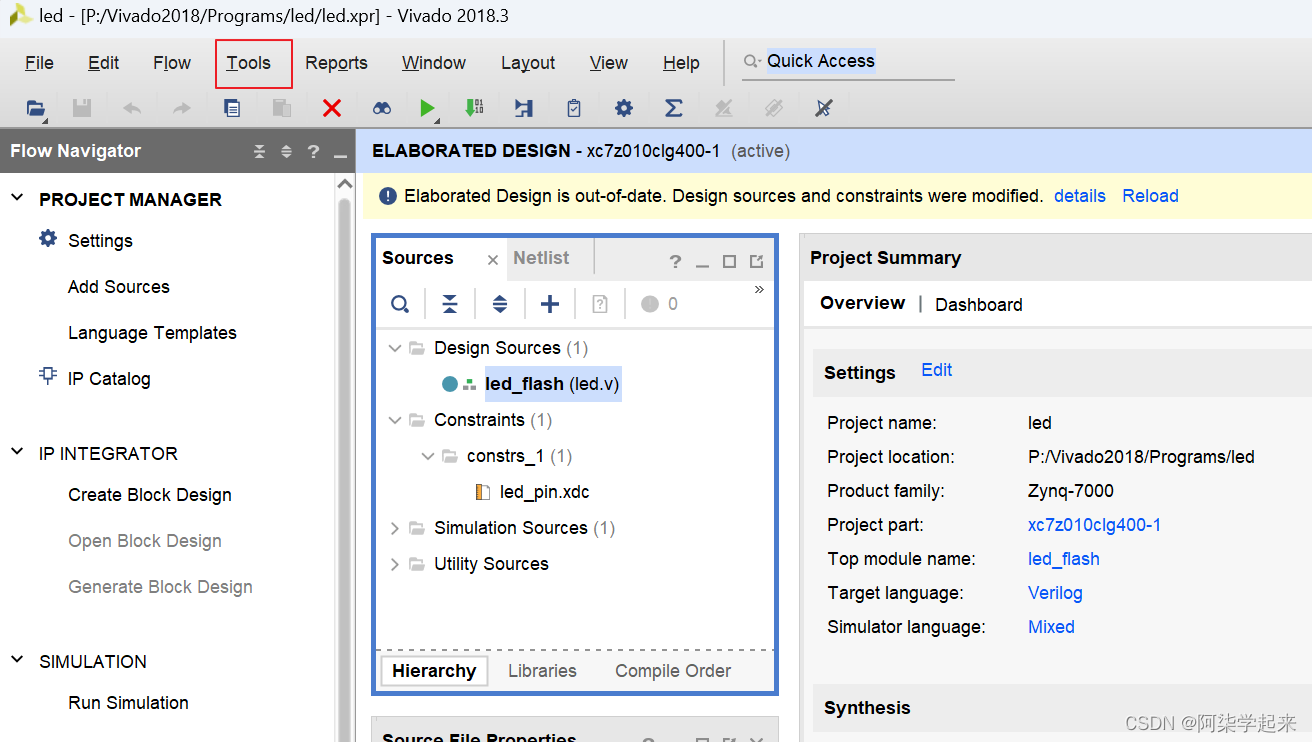
Task: Open the Layout menu
Action: point(528,63)
